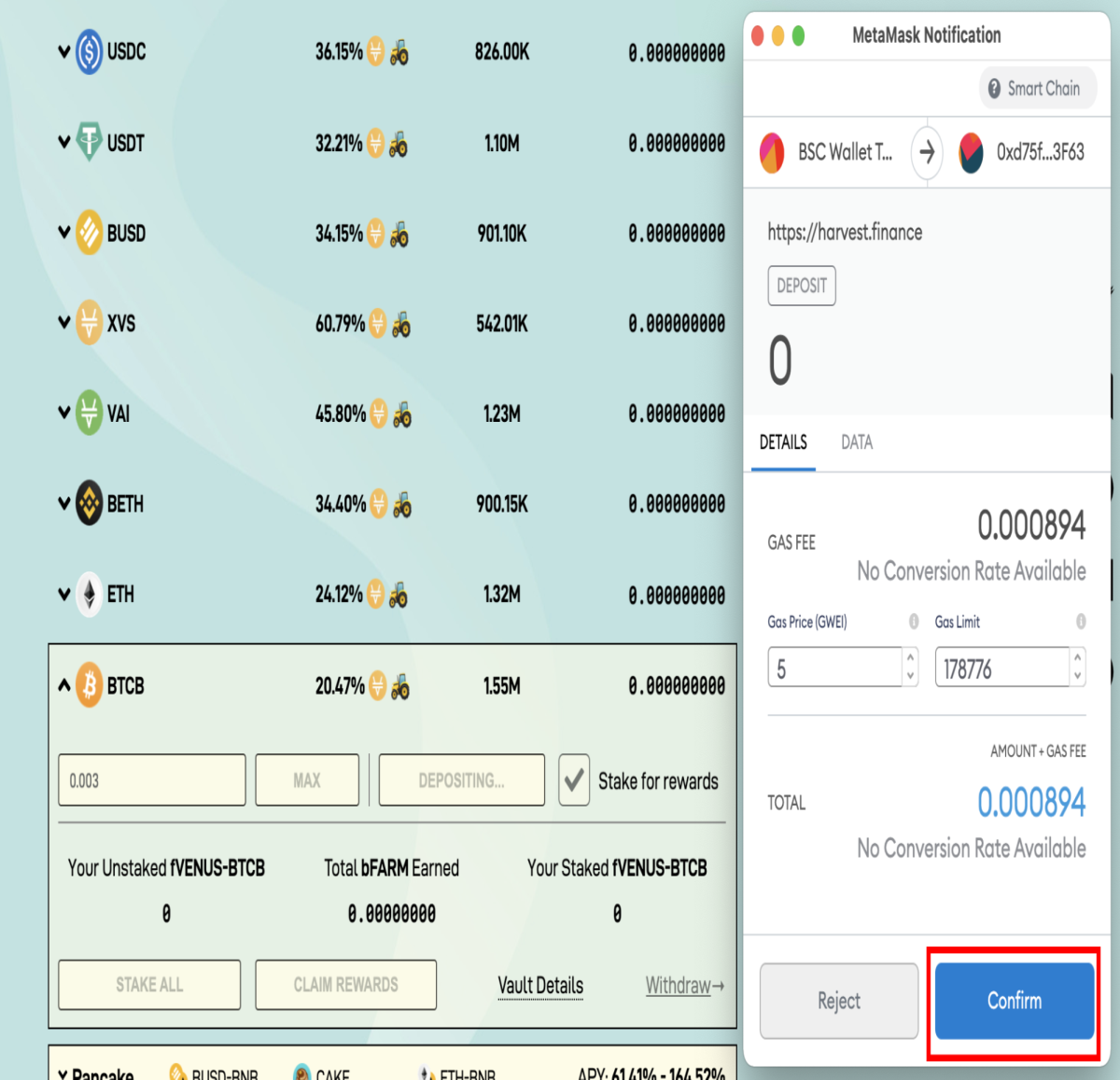Click the tractor icon in BETH row
The height and width of the screenshot is (1080, 1120).
click(x=402, y=505)
